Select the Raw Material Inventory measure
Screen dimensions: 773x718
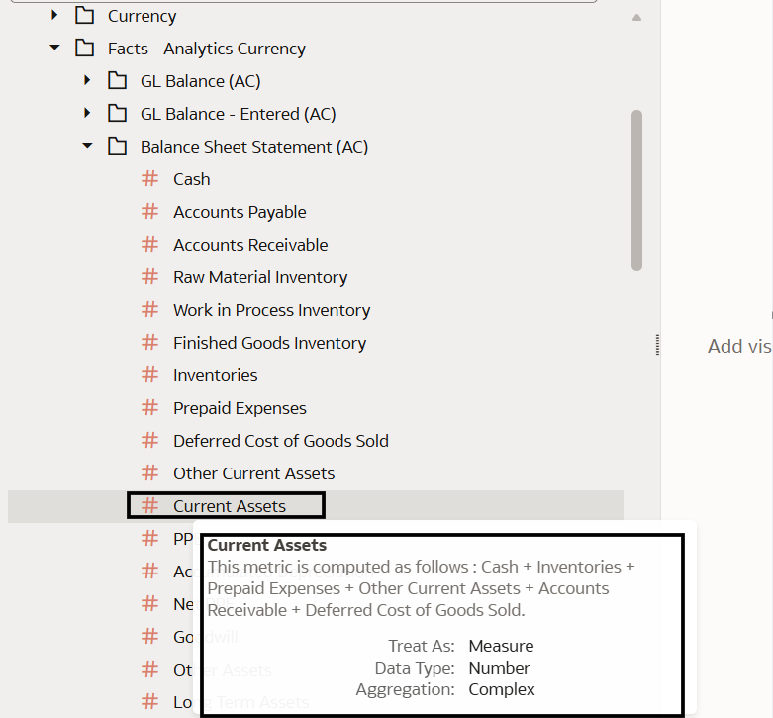[260, 277]
